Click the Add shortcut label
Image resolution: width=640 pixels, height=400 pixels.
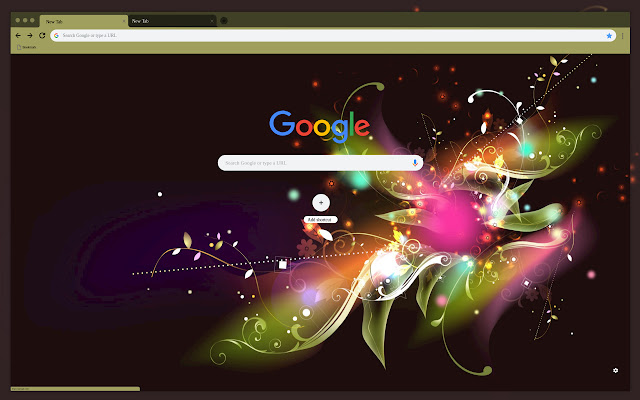point(320,220)
